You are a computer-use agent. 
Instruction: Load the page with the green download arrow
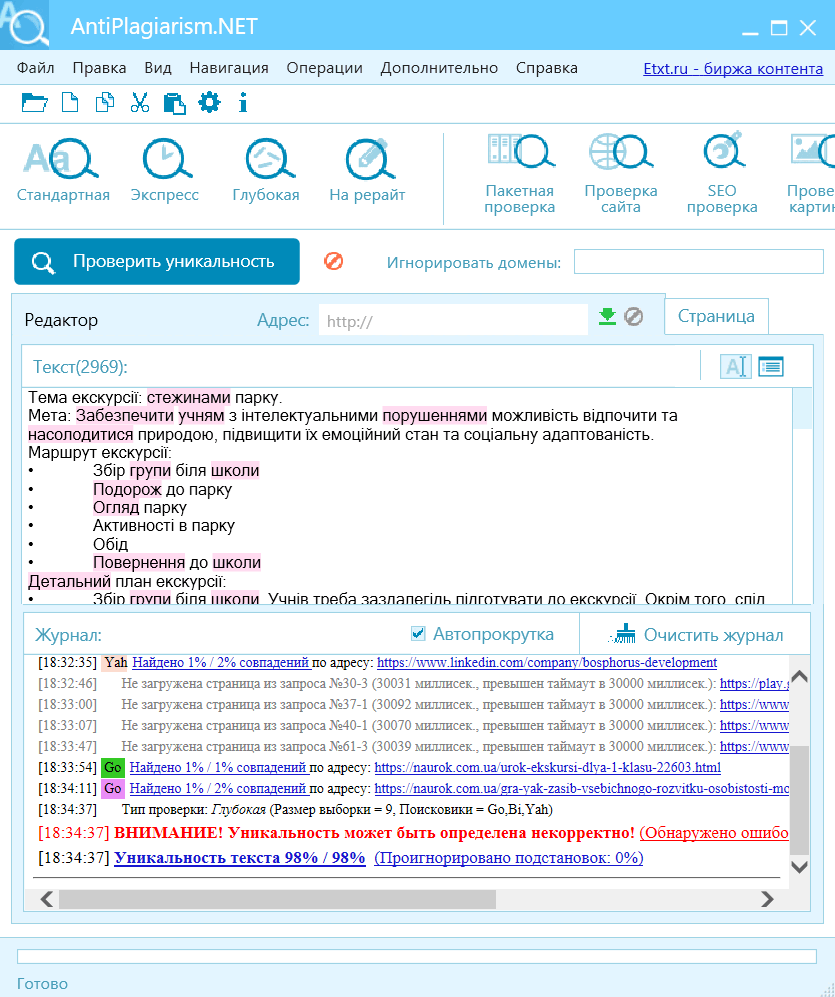point(607,316)
